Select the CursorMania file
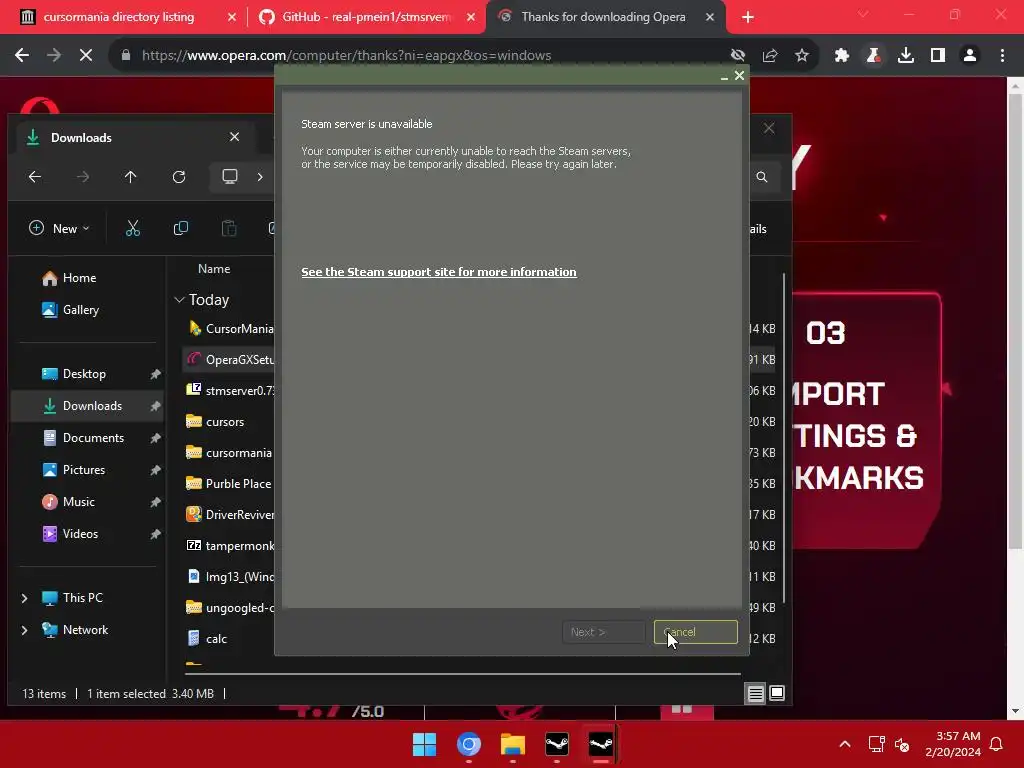Viewport: 1024px width, 768px height. 229,328
